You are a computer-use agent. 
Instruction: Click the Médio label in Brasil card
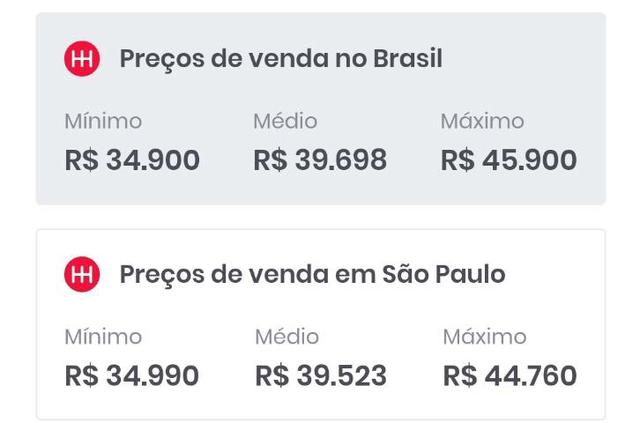(285, 121)
